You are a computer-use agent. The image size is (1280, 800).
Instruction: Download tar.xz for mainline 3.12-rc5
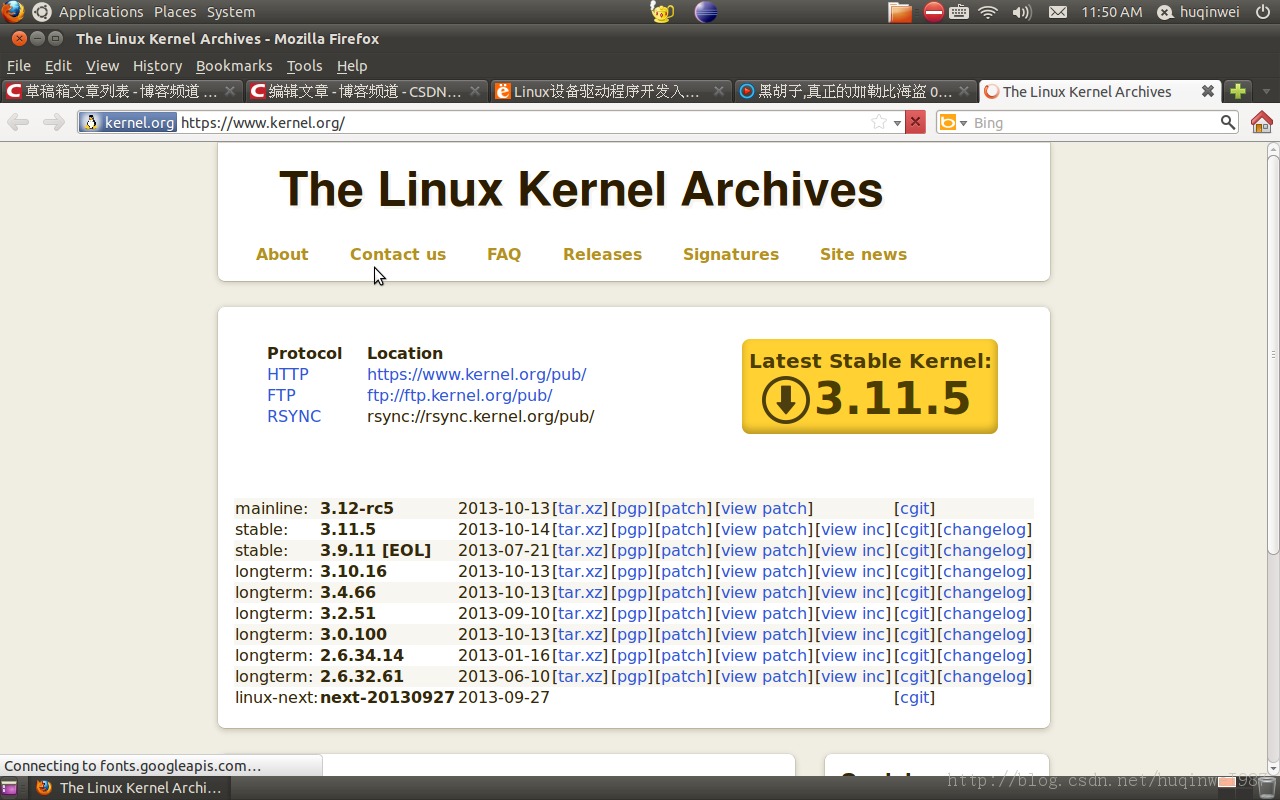click(580, 508)
